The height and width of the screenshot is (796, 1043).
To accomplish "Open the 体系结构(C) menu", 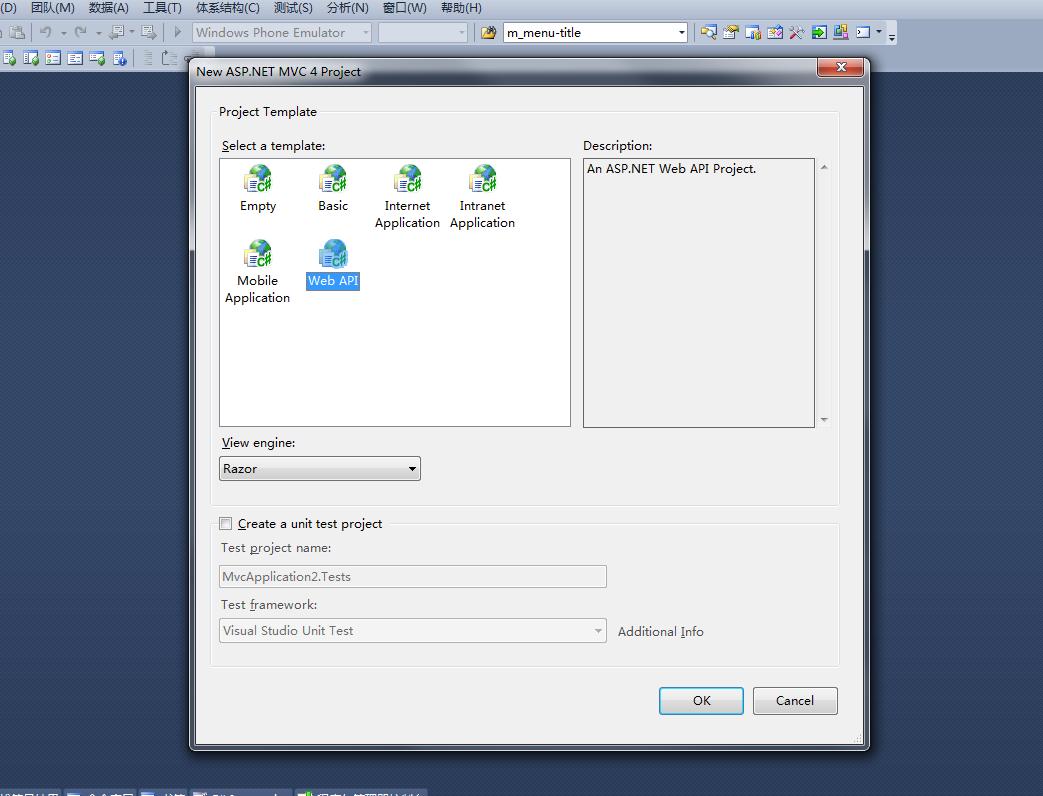I will pyautogui.click(x=227, y=8).
